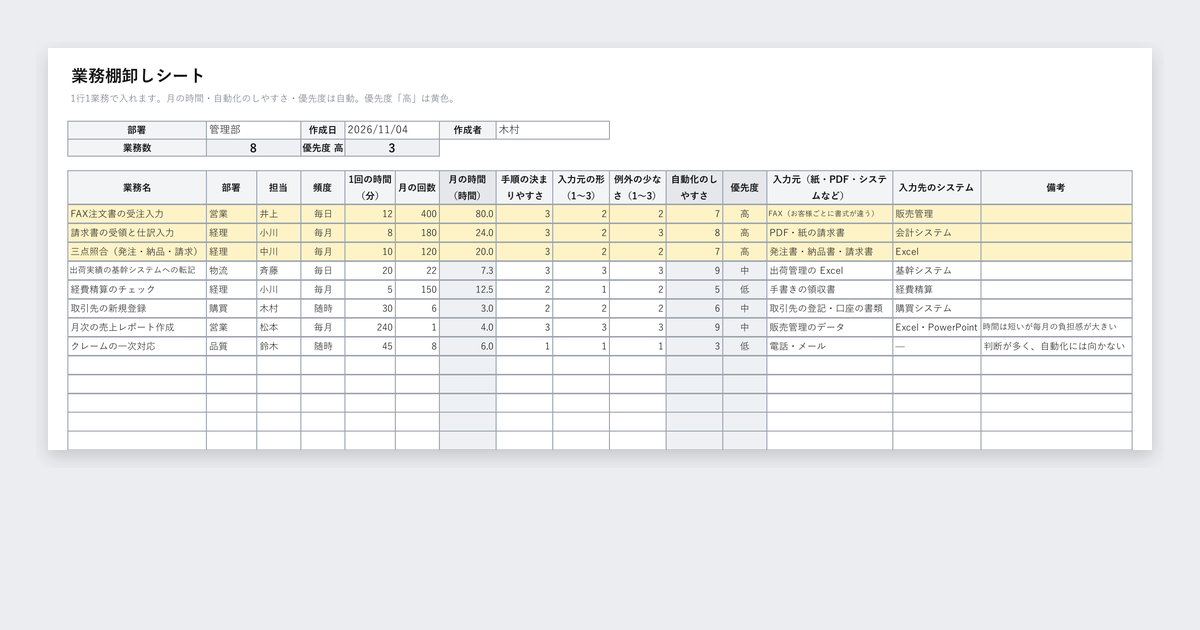Click the 入力先のシステム column header
Image resolution: width=1200 pixels, height=630 pixels.
click(x=937, y=187)
